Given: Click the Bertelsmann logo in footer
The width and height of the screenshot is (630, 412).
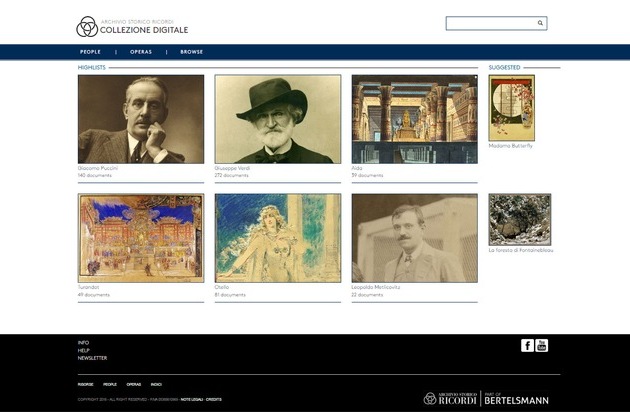Looking at the screenshot, I should coord(516,398).
